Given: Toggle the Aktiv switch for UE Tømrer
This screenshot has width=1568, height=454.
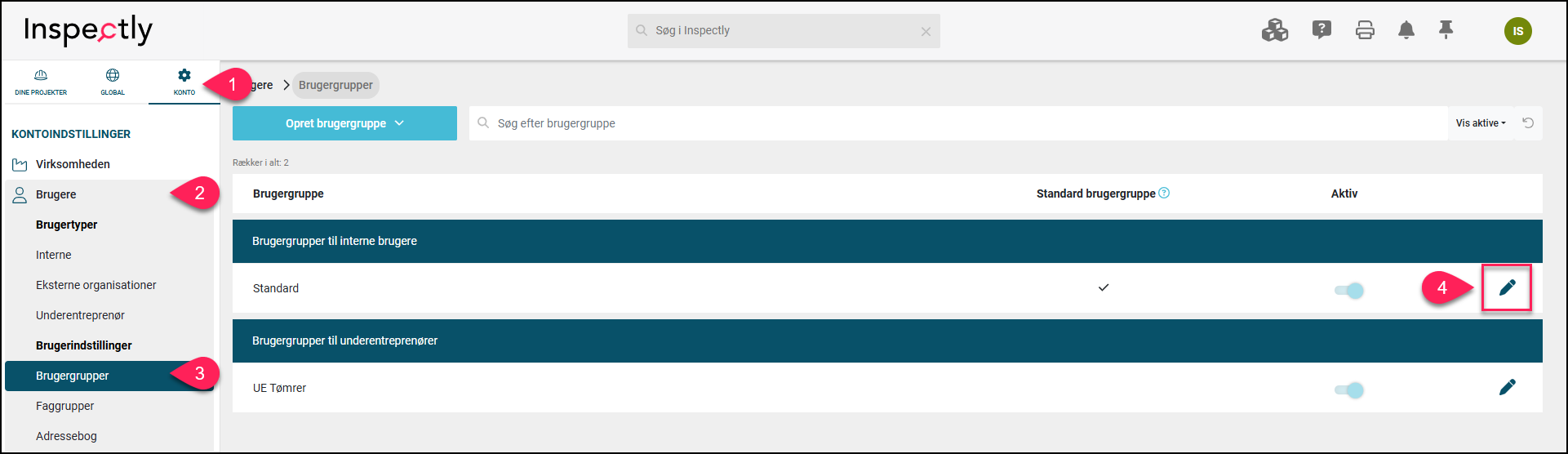Looking at the screenshot, I should pos(1349,389).
